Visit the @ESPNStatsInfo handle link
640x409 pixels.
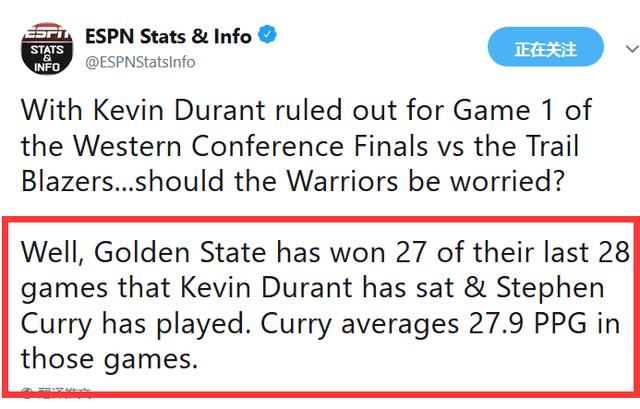[140, 62]
